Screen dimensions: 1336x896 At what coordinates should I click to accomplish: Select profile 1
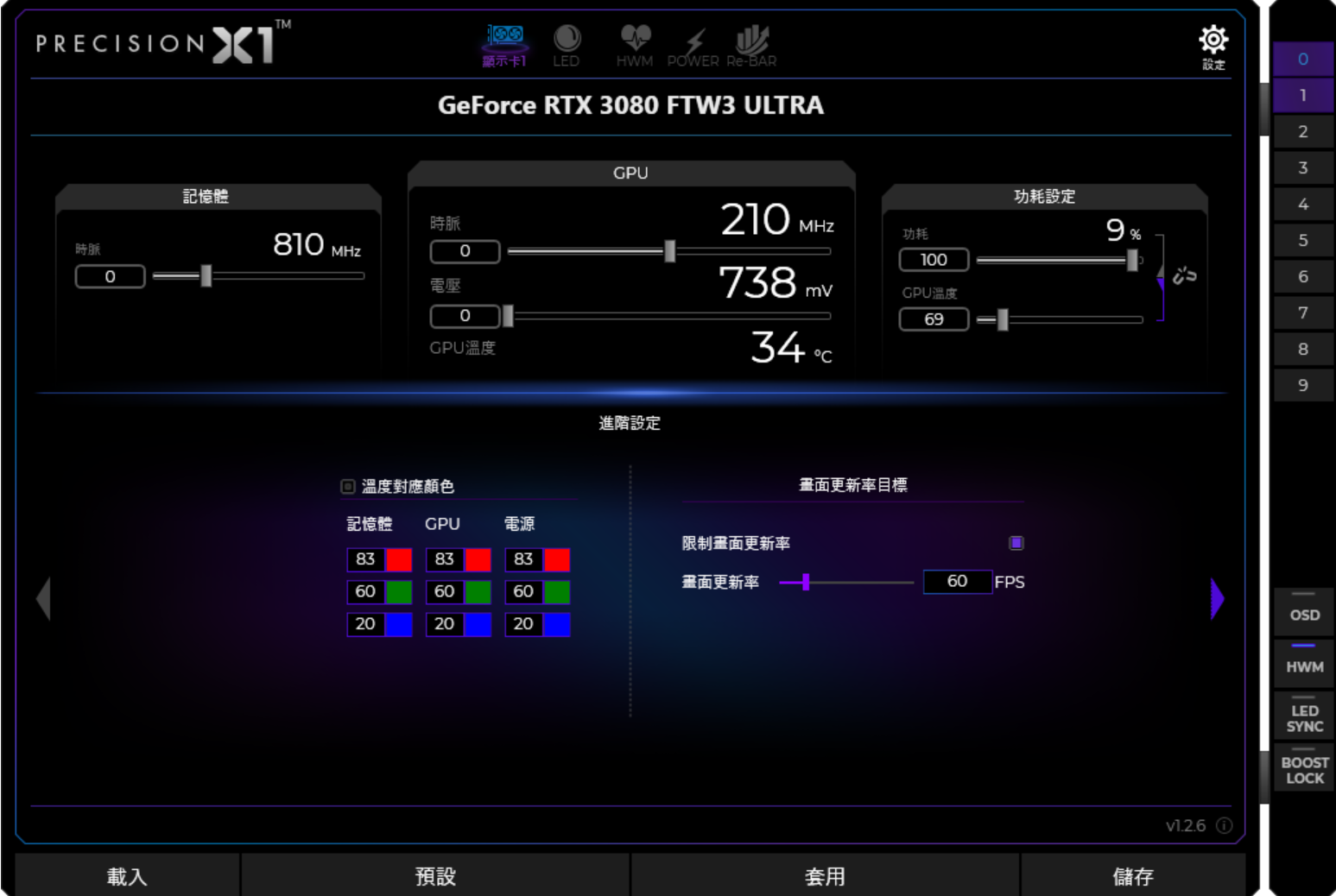tap(1303, 95)
